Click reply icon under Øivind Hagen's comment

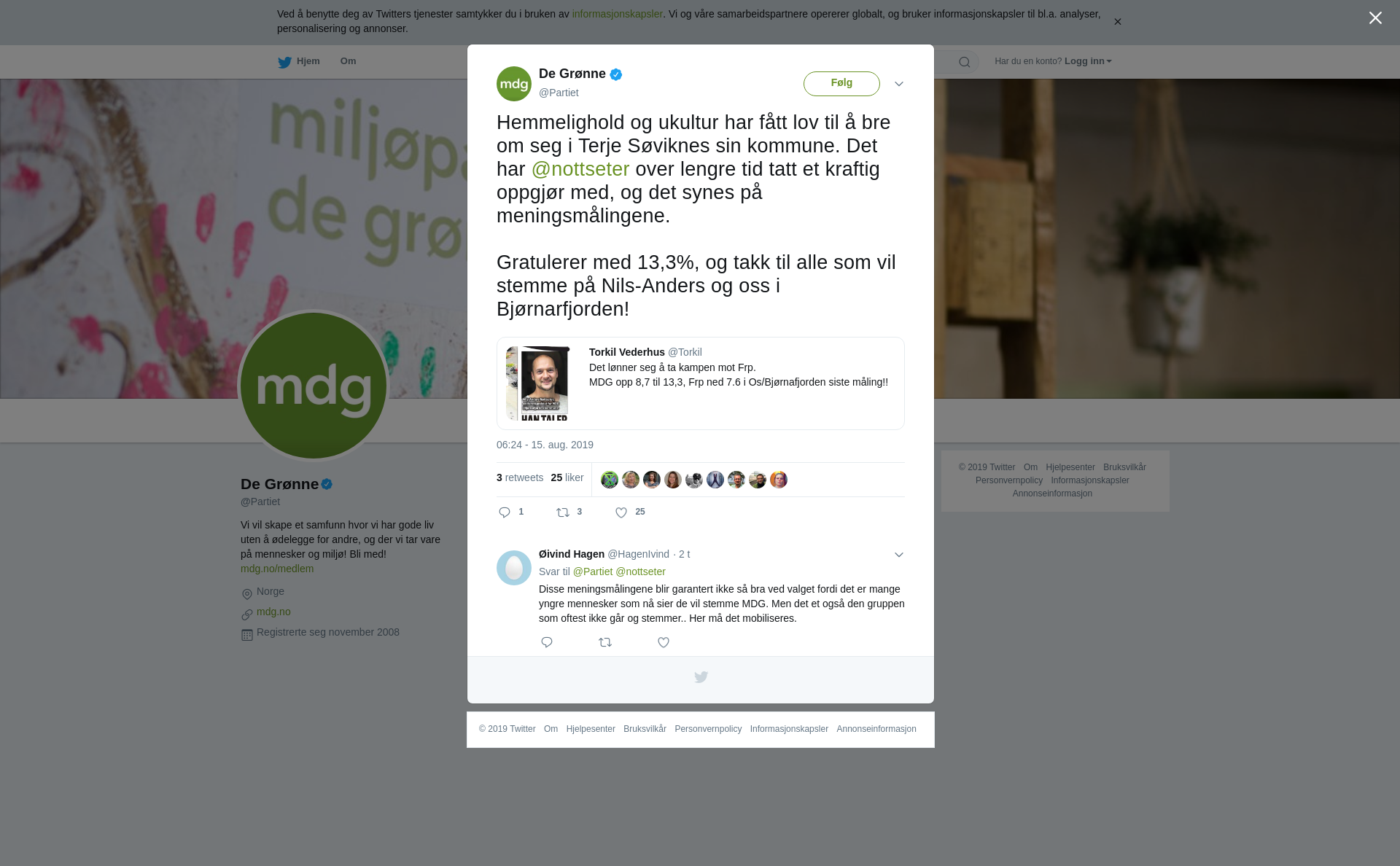(547, 642)
